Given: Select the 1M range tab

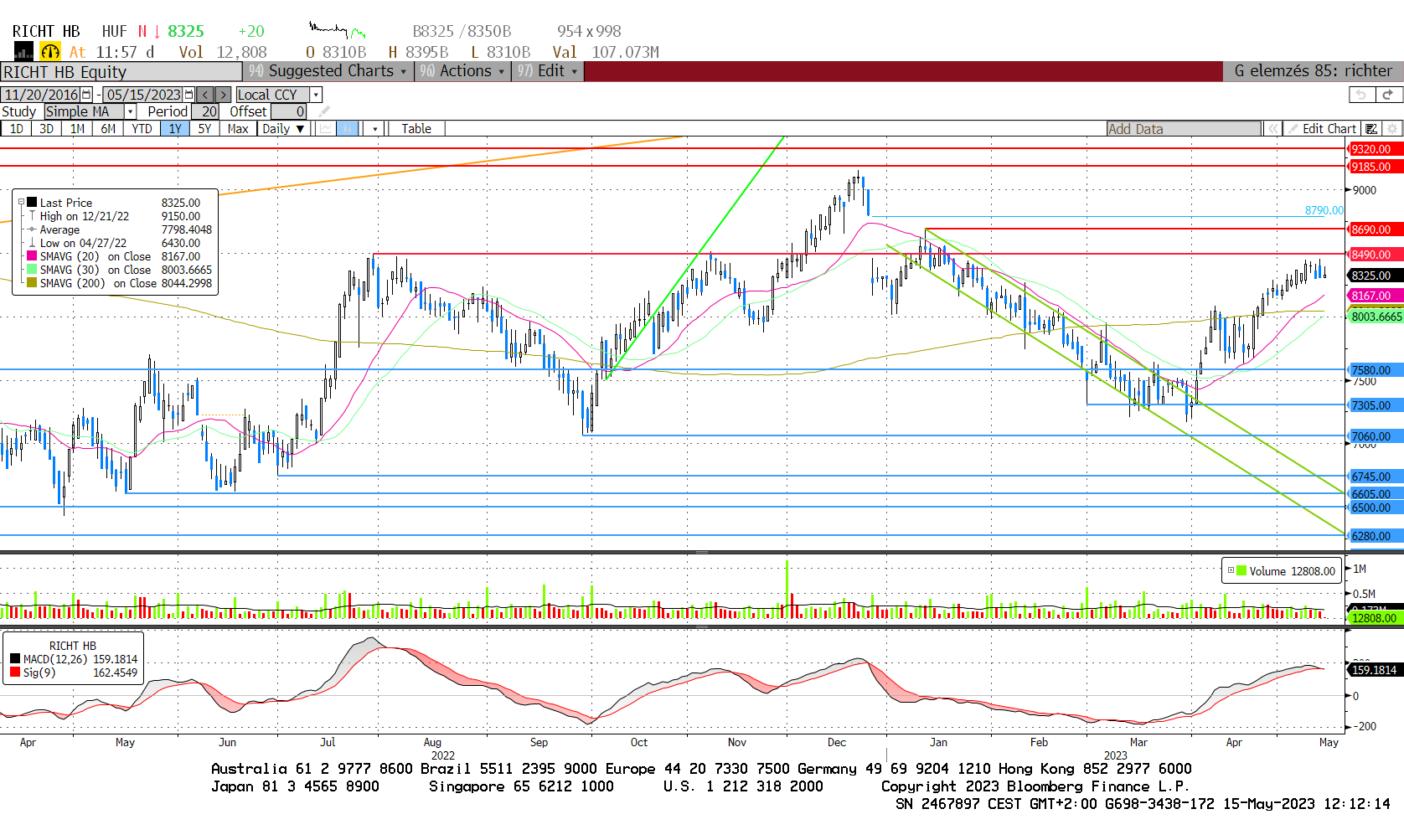Looking at the screenshot, I should (77, 128).
